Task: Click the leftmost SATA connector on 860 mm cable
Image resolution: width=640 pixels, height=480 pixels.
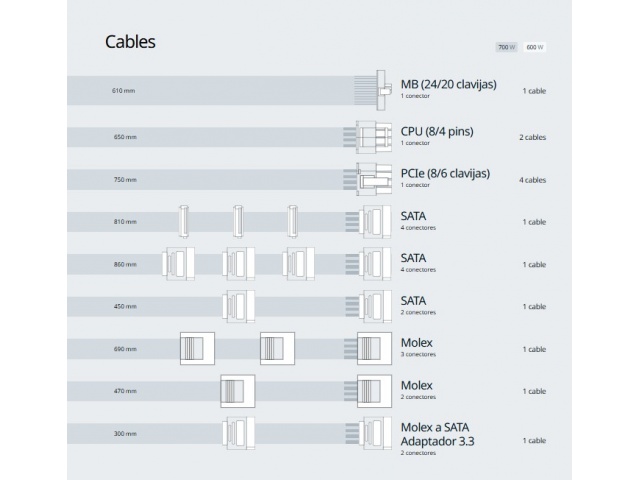Action: (177, 264)
